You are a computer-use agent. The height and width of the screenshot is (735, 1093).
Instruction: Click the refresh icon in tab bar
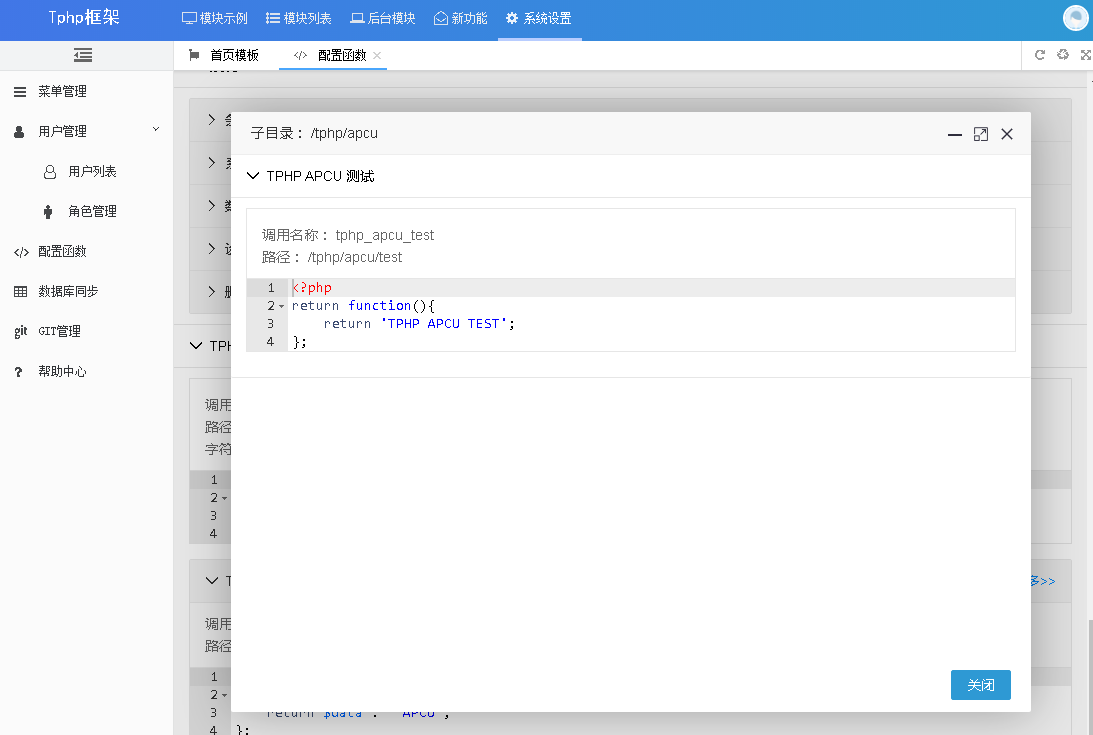(1039, 55)
